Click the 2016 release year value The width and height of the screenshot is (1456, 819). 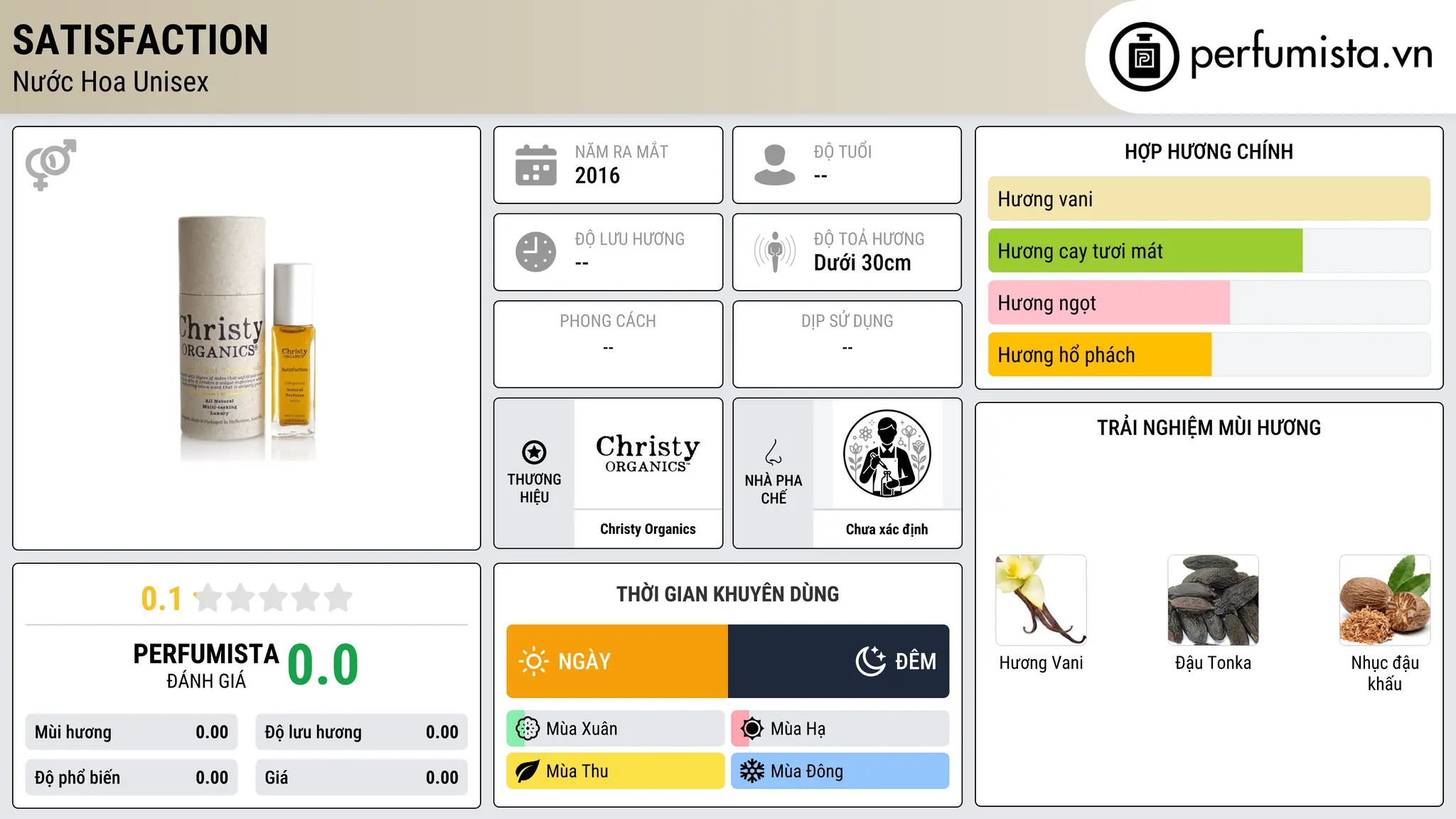click(x=597, y=176)
